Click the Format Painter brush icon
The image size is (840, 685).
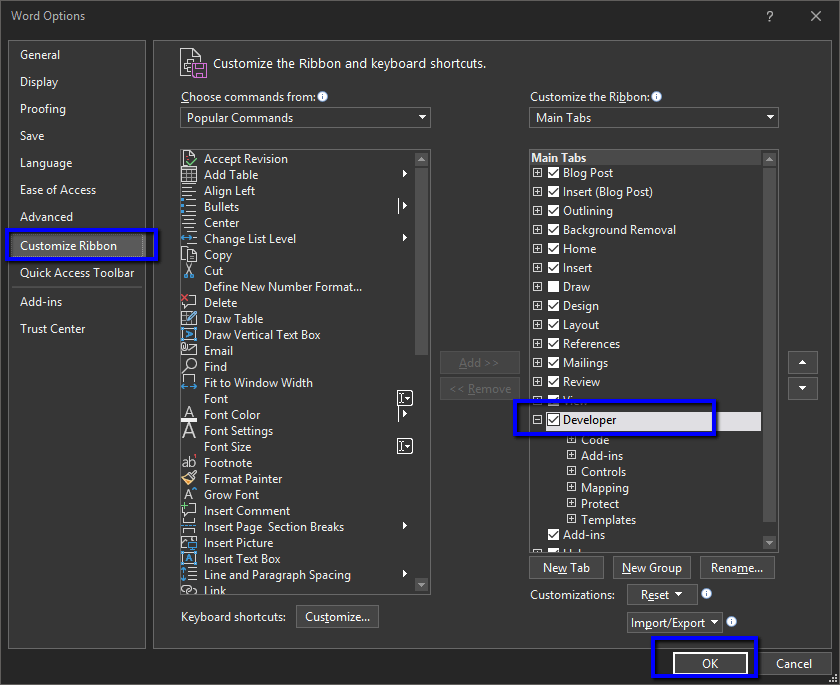pyautogui.click(x=189, y=479)
